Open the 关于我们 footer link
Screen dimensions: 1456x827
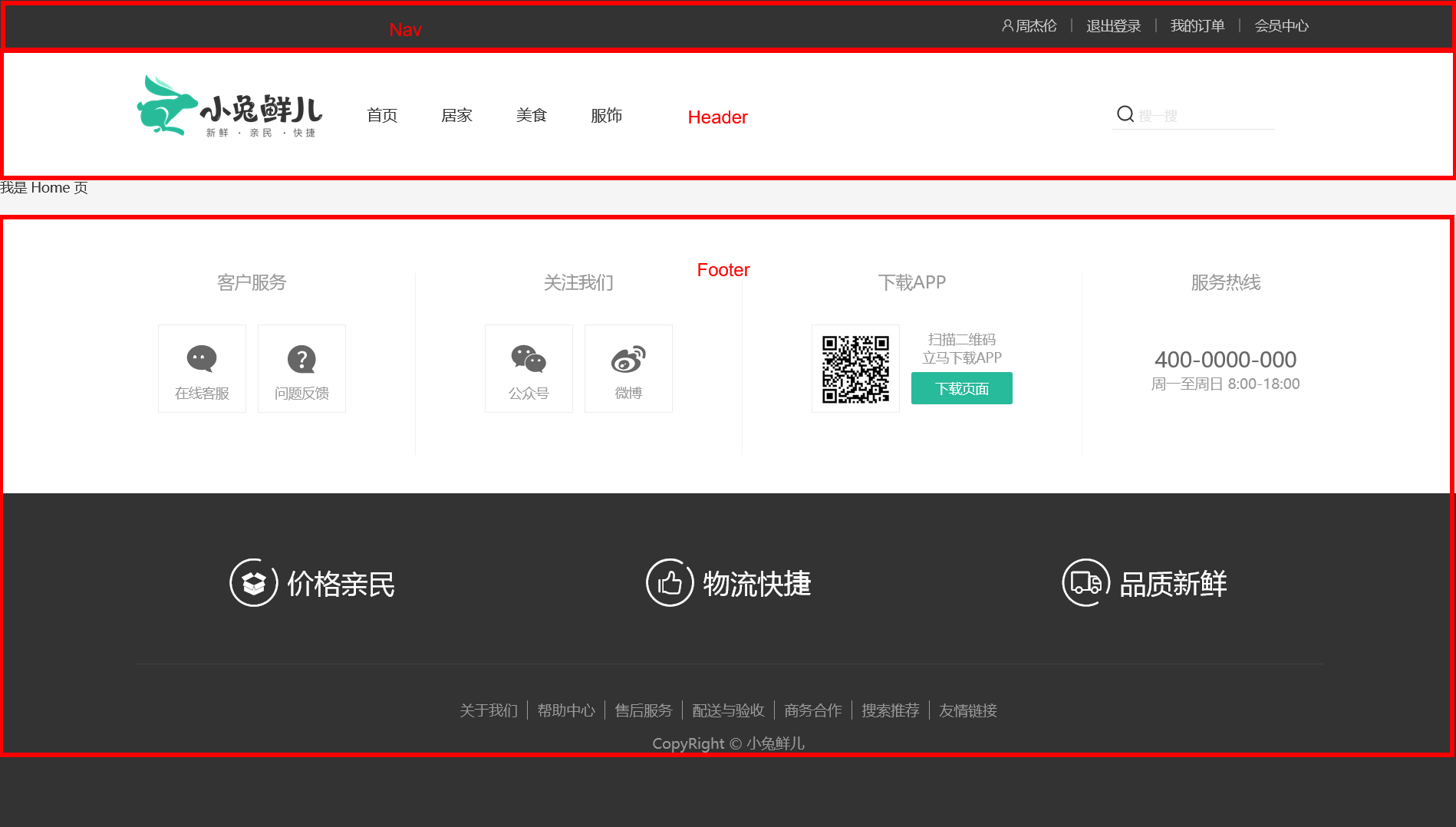[489, 710]
